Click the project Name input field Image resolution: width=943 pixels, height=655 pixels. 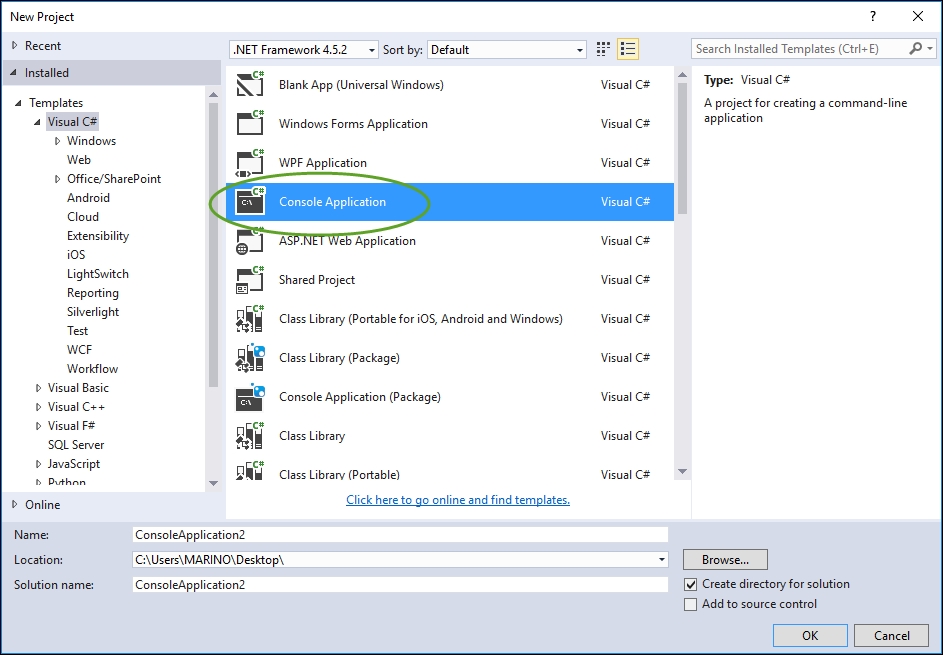pos(400,535)
